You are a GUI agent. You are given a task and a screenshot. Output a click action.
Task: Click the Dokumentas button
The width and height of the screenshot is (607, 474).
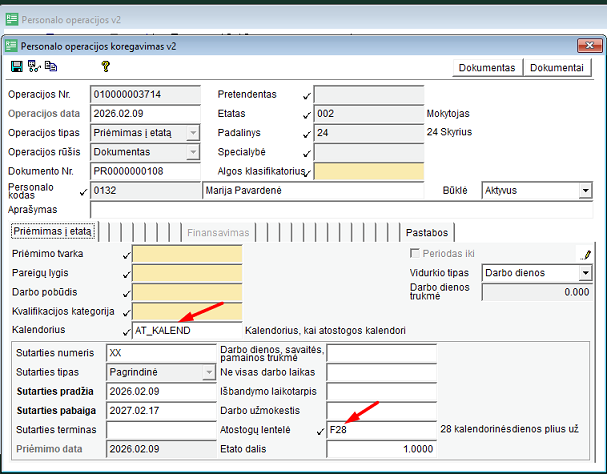coord(487,68)
